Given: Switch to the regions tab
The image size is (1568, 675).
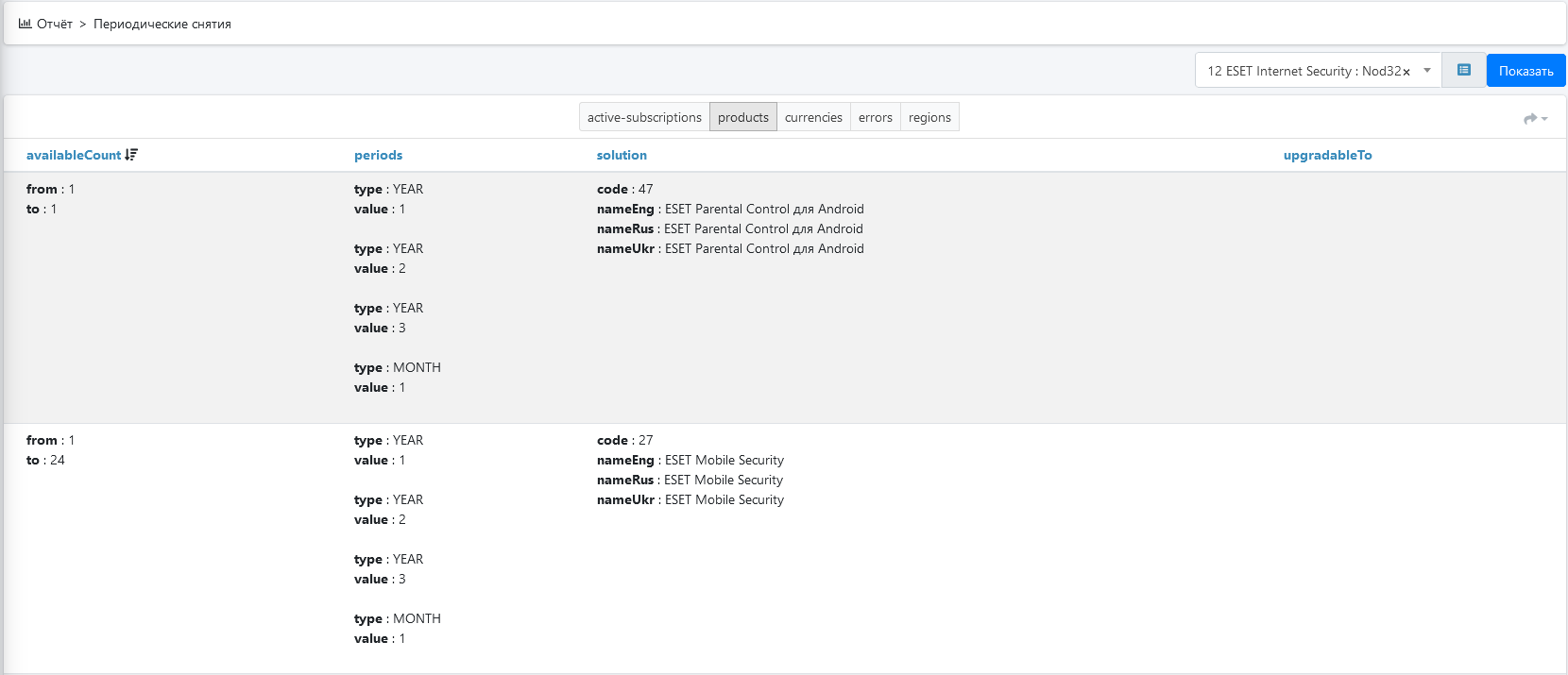Looking at the screenshot, I should click(x=929, y=117).
